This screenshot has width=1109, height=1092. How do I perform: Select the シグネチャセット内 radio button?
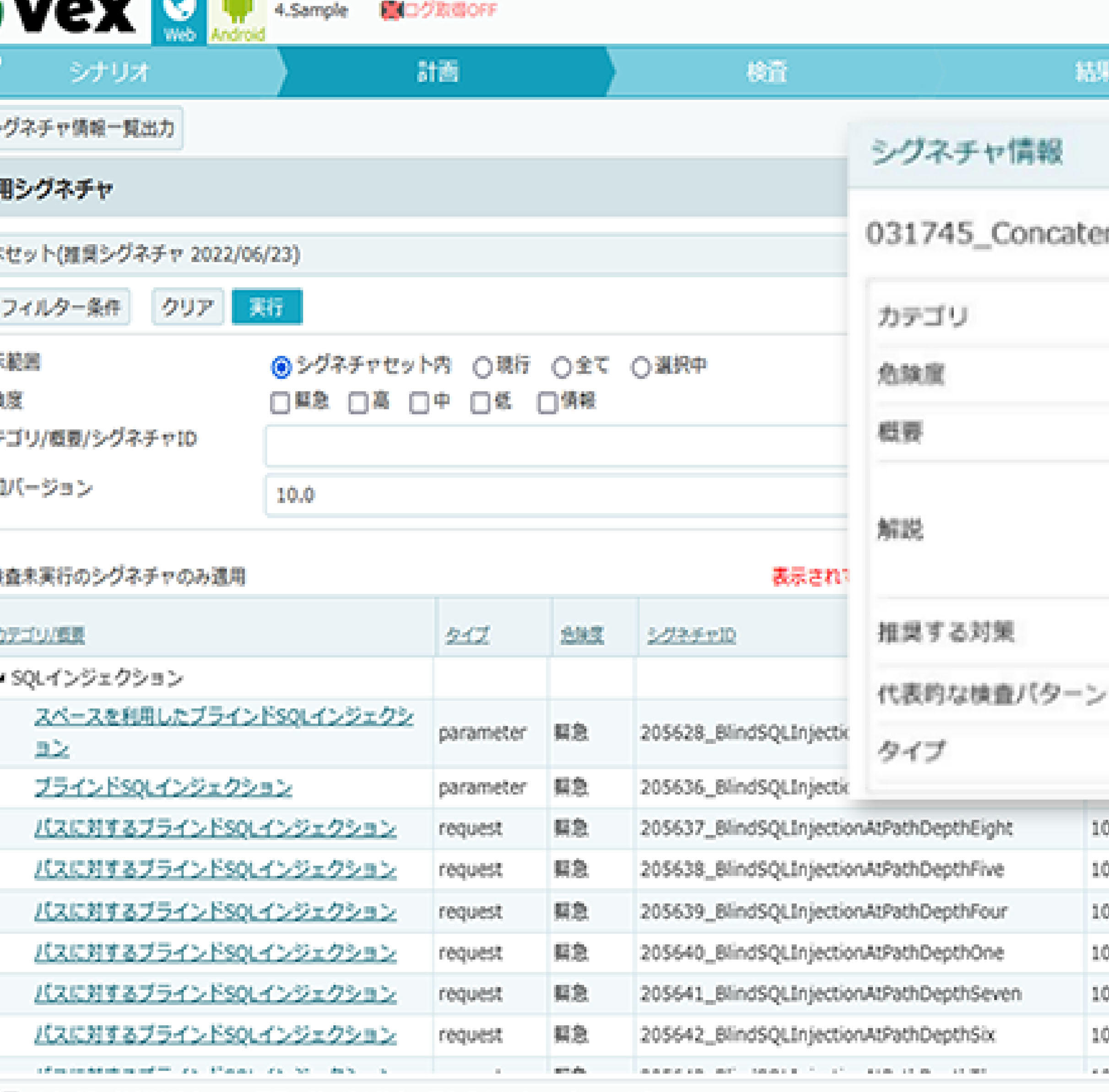(x=281, y=367)
